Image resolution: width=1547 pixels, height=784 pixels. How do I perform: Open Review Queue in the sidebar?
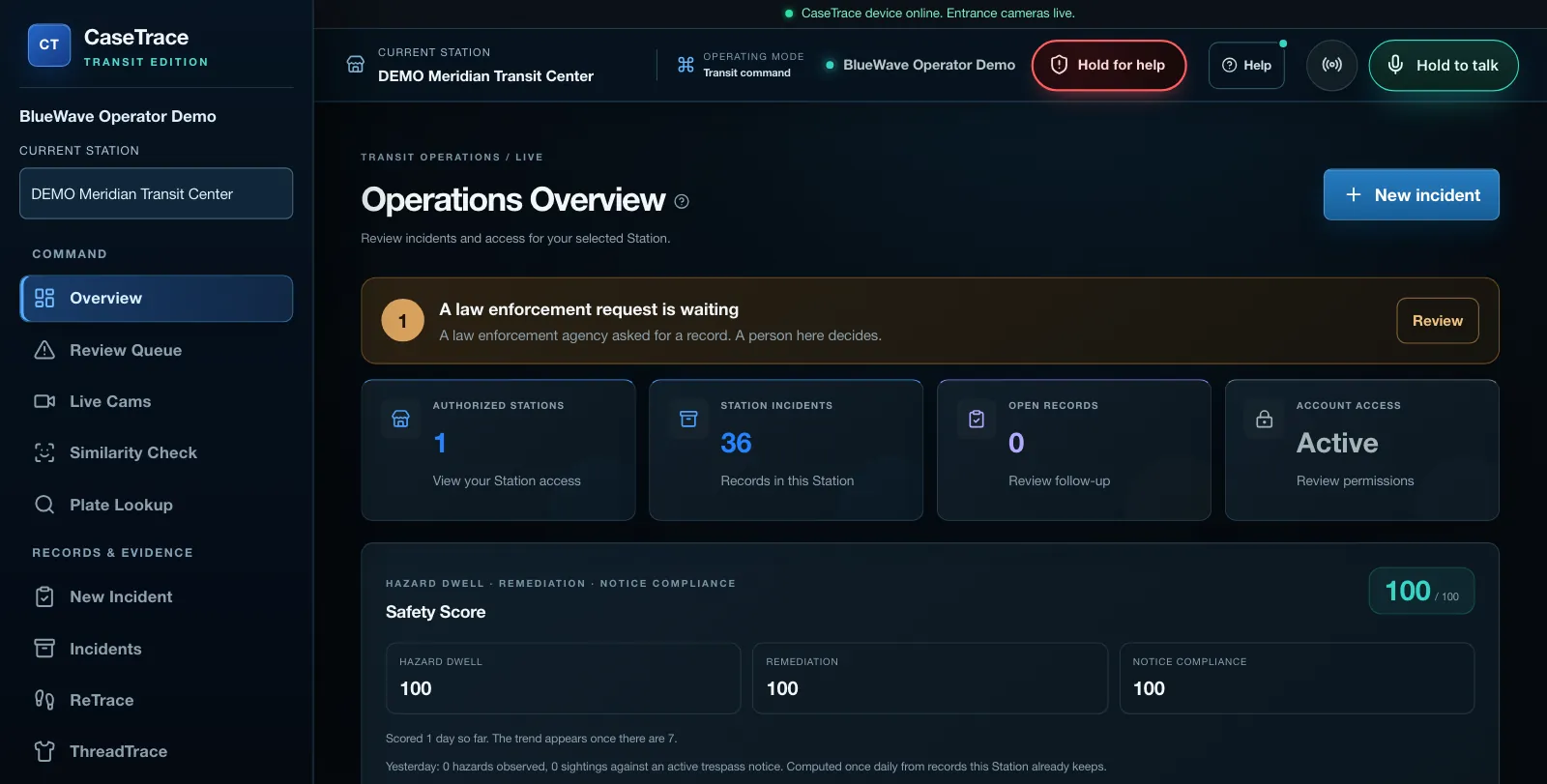coord(156,350)
